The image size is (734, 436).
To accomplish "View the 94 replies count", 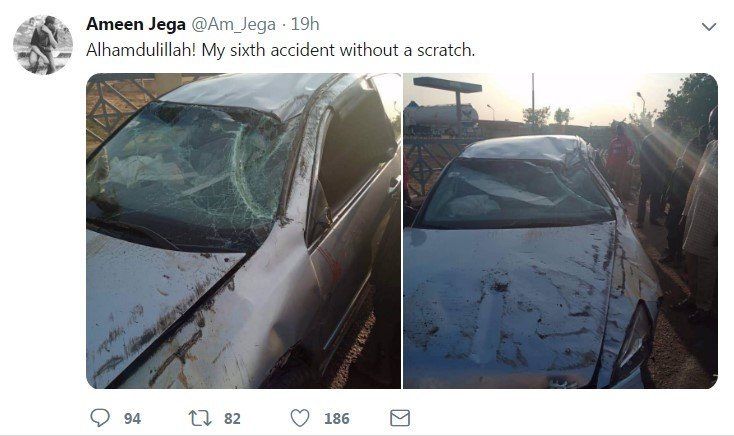I will click(x=132, y=418).
